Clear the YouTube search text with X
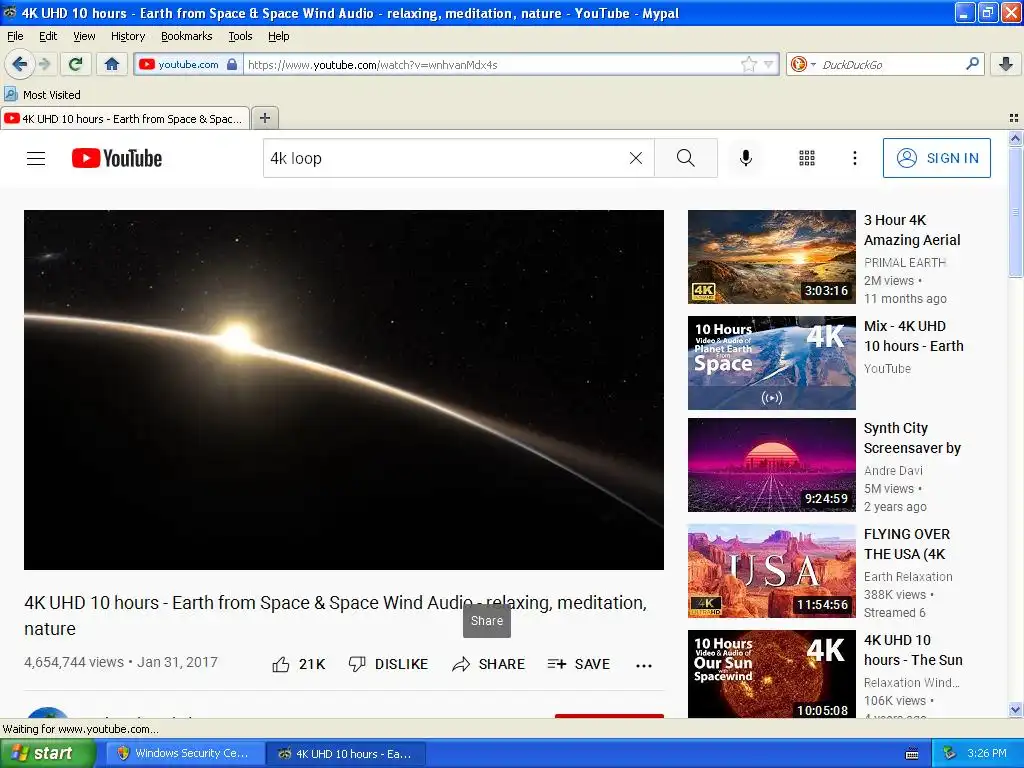1024x768 pixels. point(635,158)
